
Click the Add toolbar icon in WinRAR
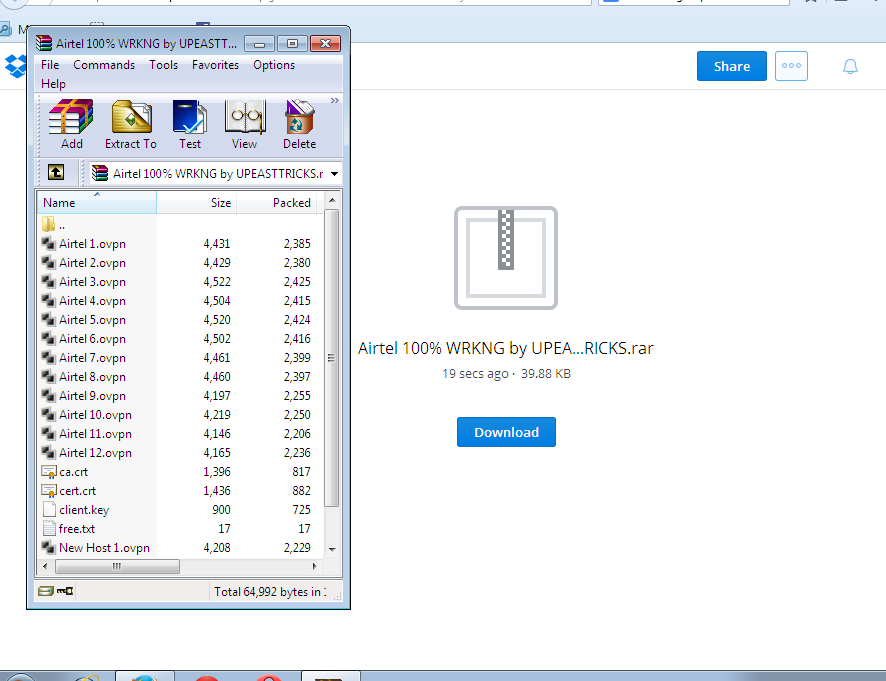tap(71, 124)
